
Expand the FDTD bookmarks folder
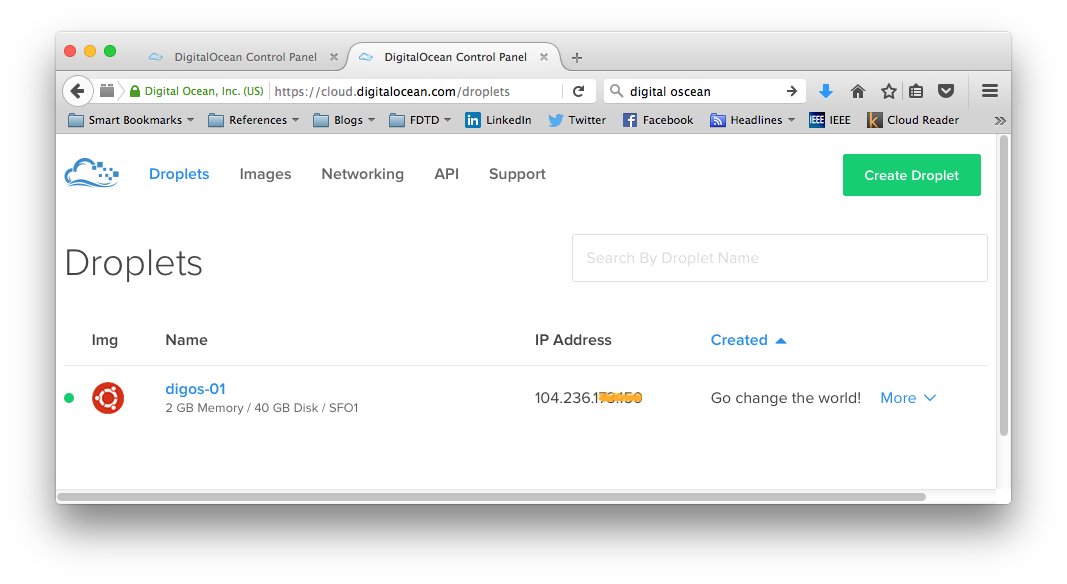(x=420, y=120)
